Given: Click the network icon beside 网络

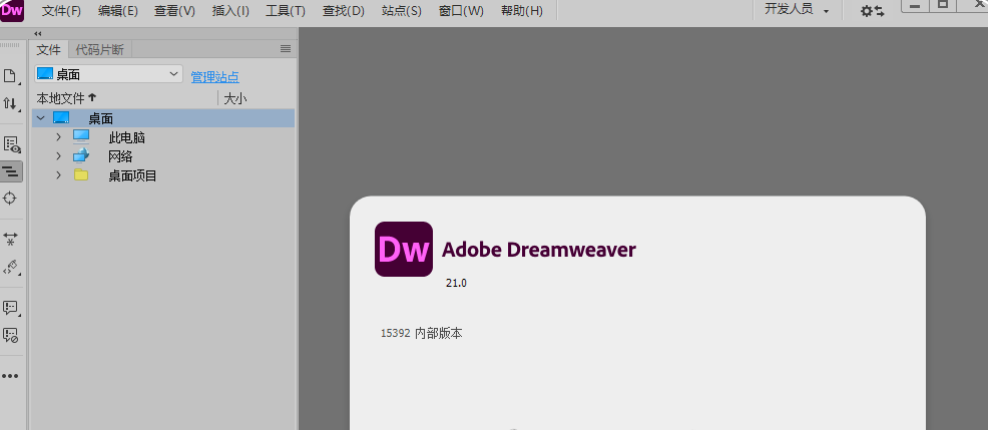Looking at the screenshot, I should point(81,156).
